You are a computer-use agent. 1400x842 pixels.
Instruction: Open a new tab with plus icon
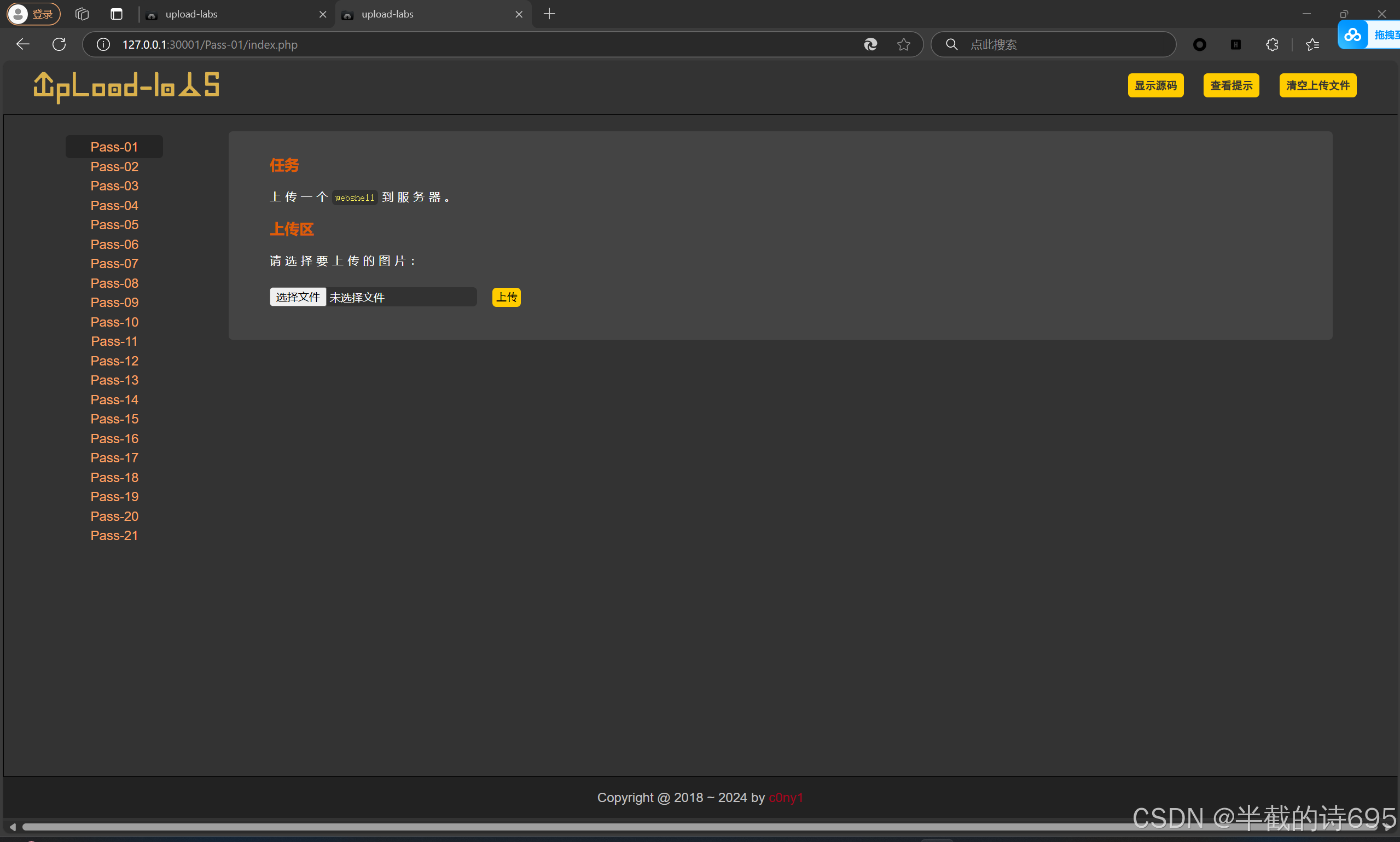pos(549,14)
